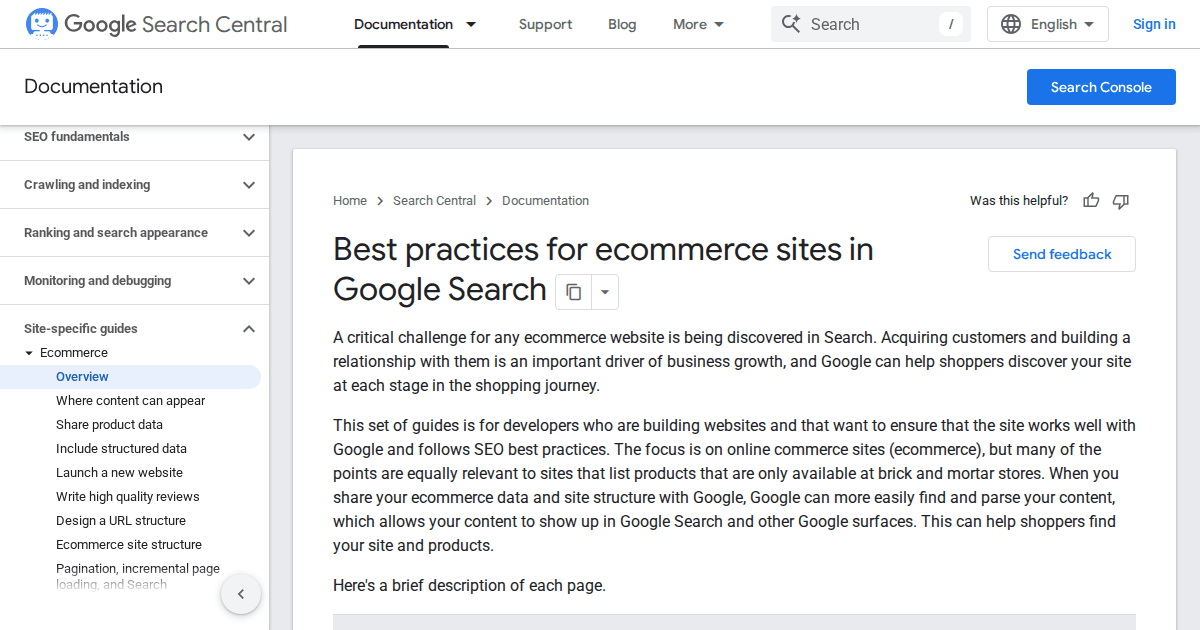Copy the page title link icon
Viewport: 1200px width, 630px height.
572,292
